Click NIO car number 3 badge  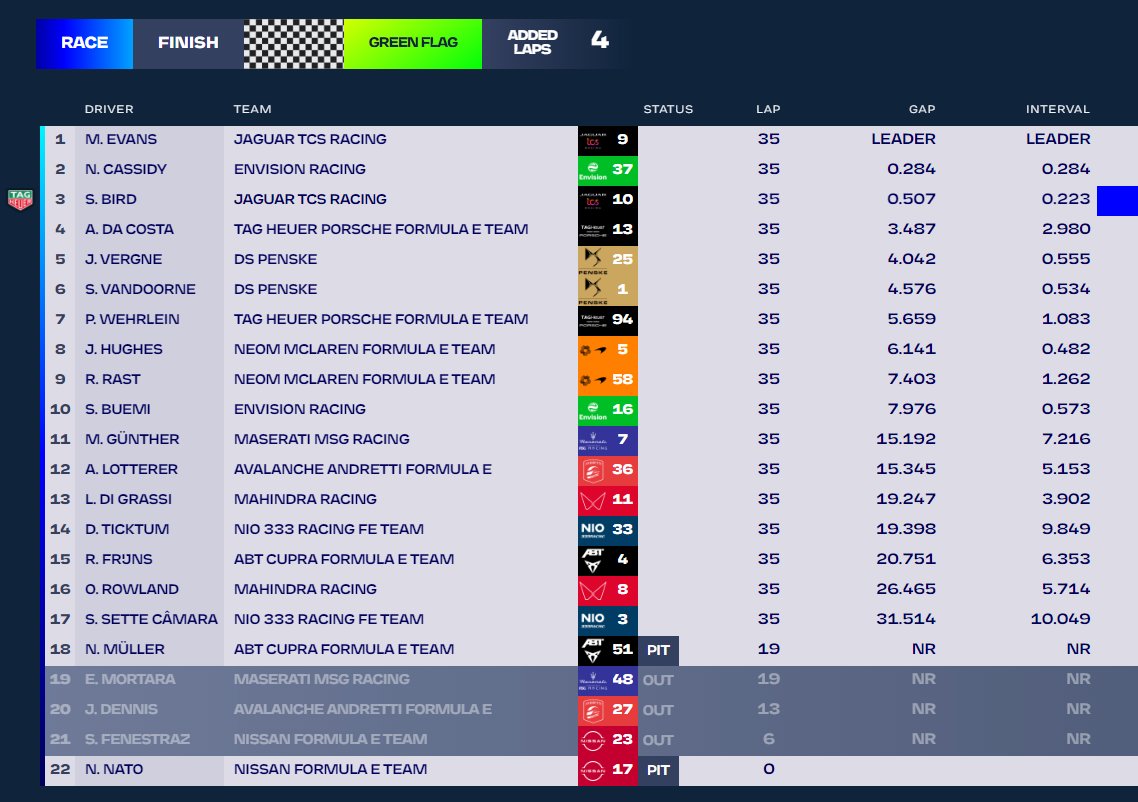(607, 620)
